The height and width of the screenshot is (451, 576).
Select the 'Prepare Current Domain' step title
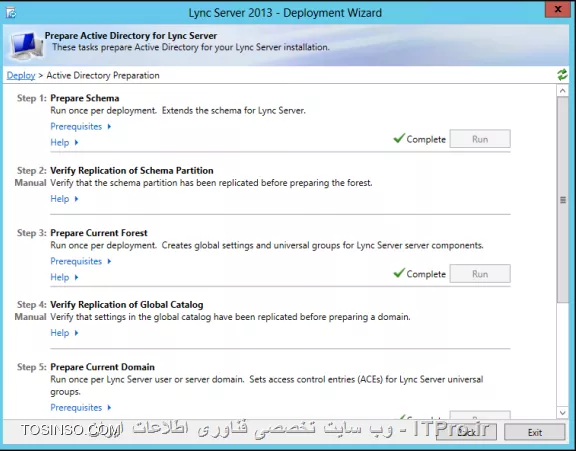102,367
